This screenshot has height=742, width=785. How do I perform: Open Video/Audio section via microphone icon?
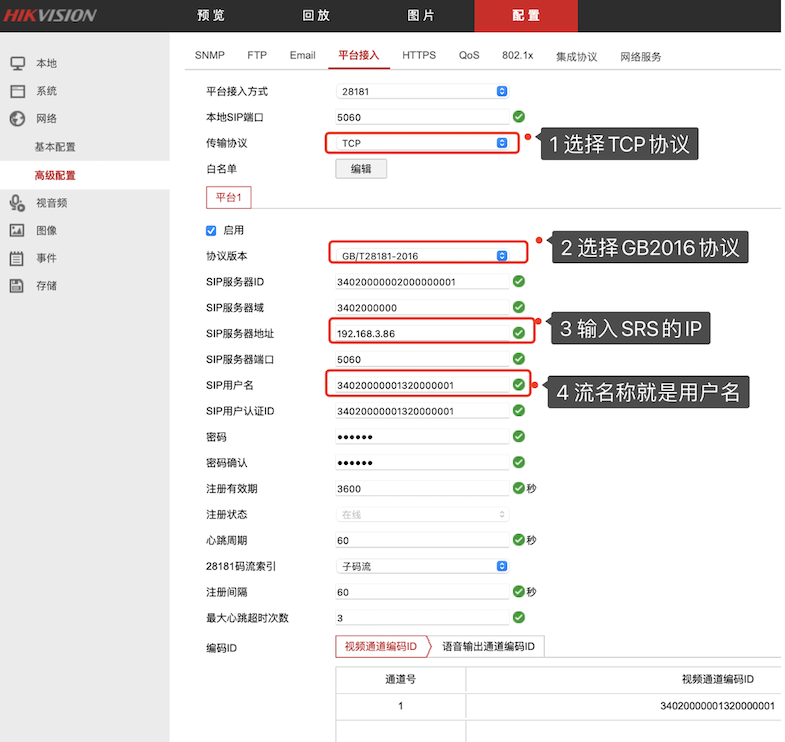pos(17,203)
